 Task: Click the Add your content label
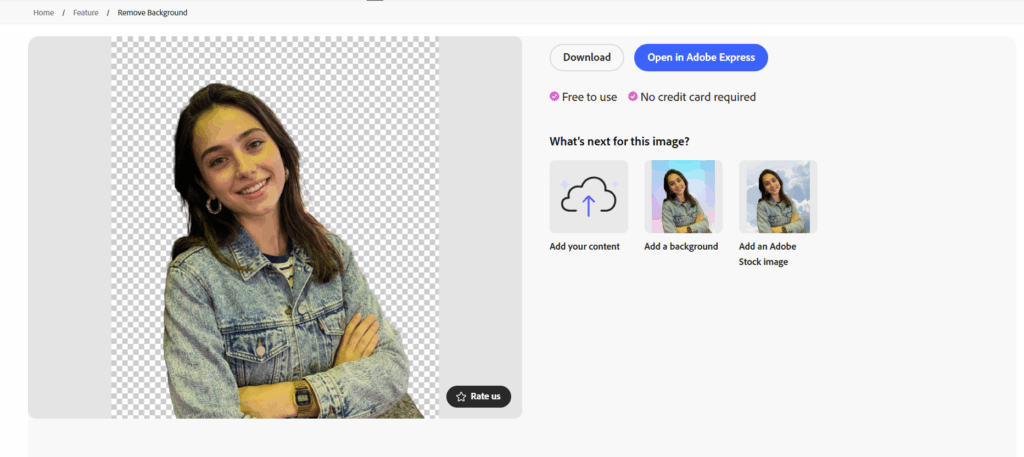click(x=584, y=247)
